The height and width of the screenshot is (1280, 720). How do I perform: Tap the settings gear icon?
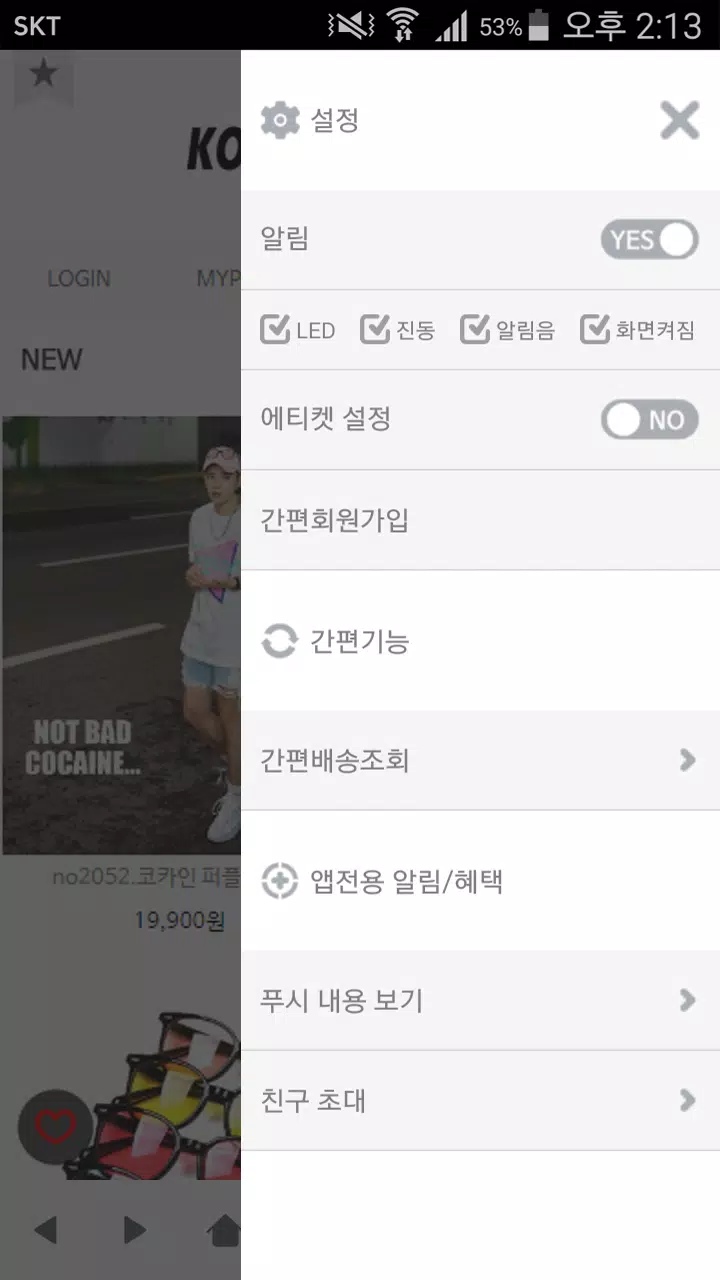280,121
